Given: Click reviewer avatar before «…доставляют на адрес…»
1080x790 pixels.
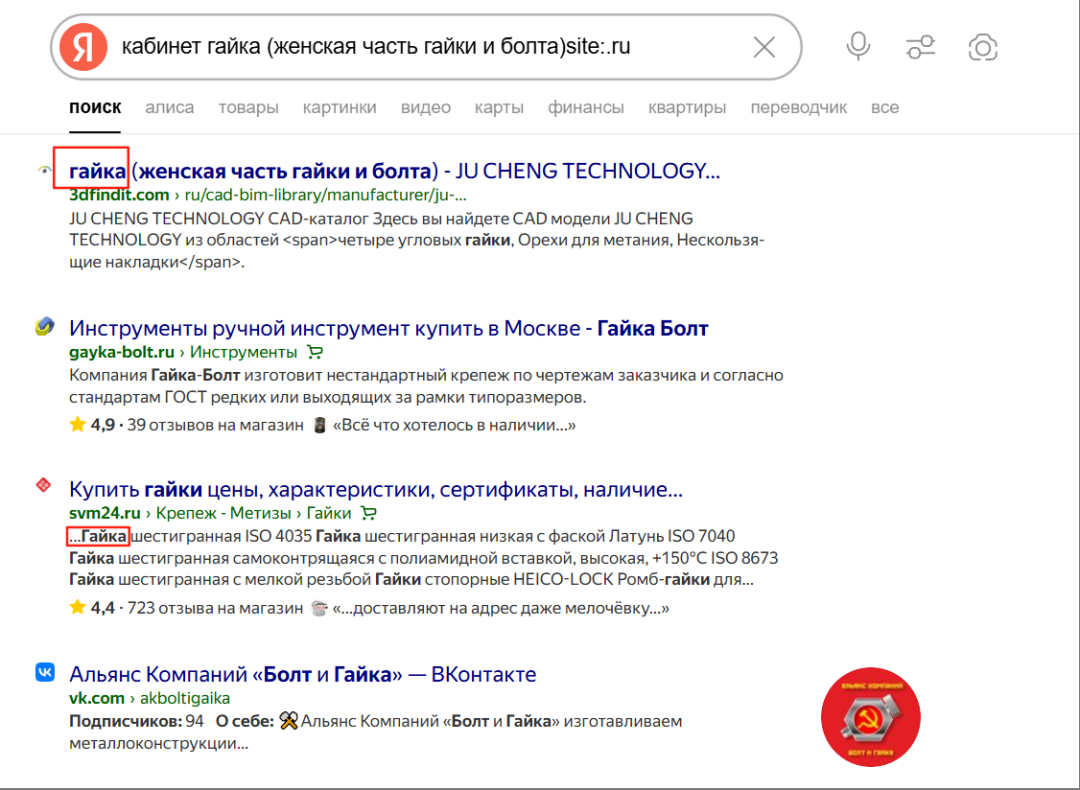Looking at the screenshot, I should tap(319, 608).
